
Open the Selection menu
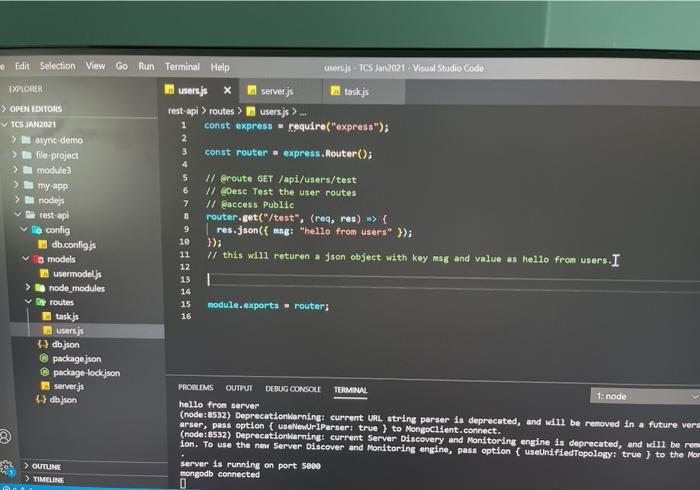point(58,66)
